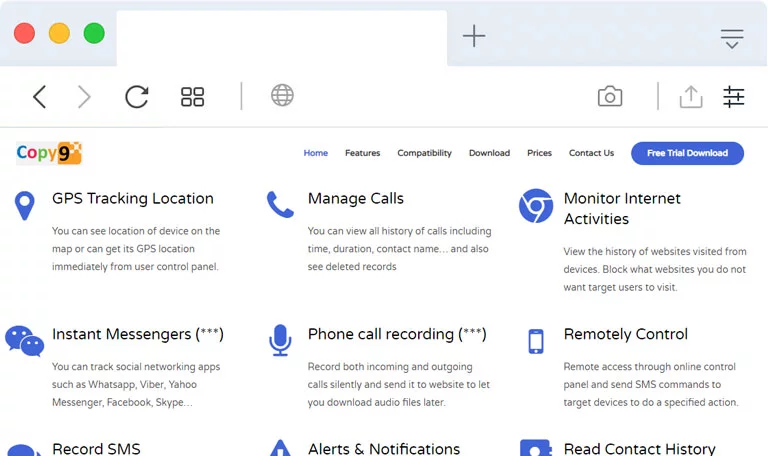This screenshot has width=768, height=456.
Task: Reload the page with the refresh icon
Action: click(137, 96)
